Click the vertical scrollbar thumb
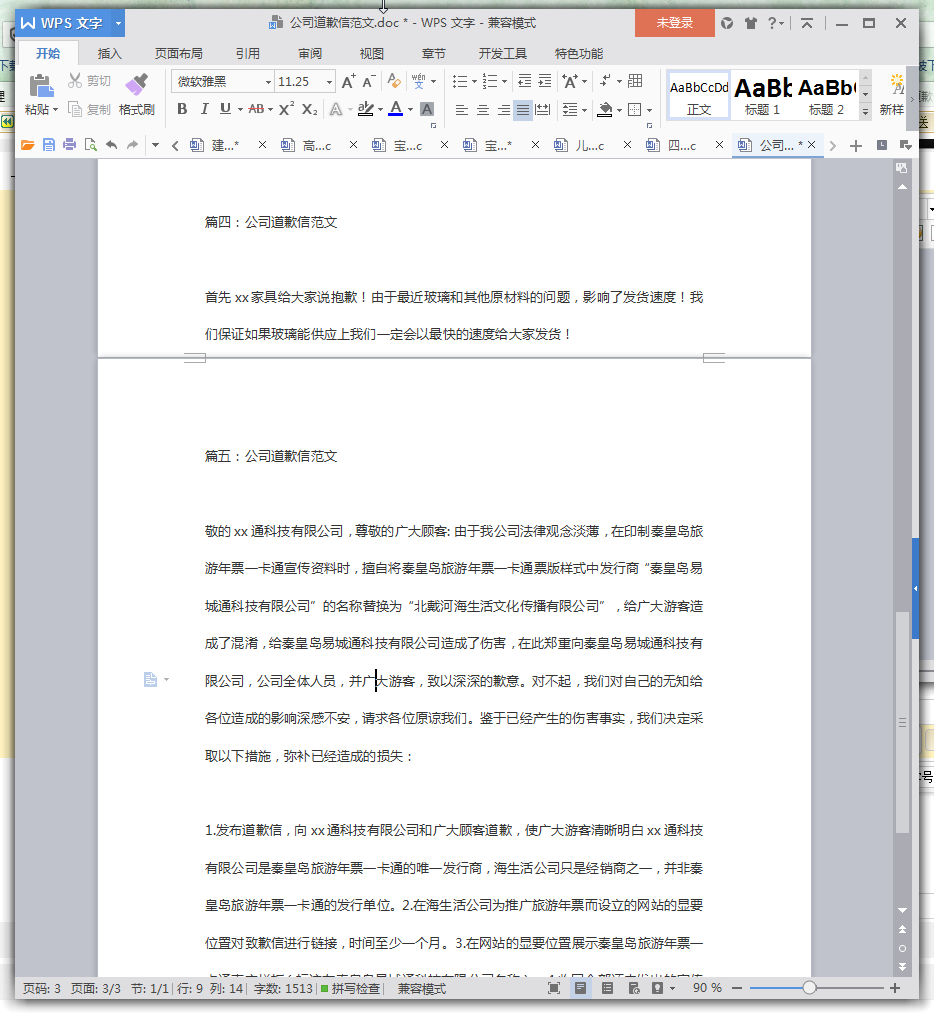Image resolution: width=934 pixels, height=1014 pixels. [x=902, y=722]
